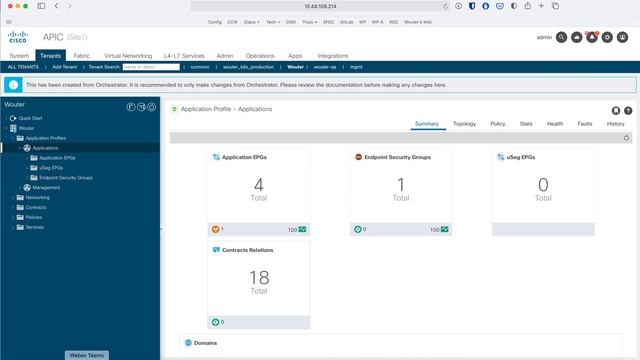Collapse the Application Profiles tree node
The width and height of the screenshot is (640, 360).
13,138
